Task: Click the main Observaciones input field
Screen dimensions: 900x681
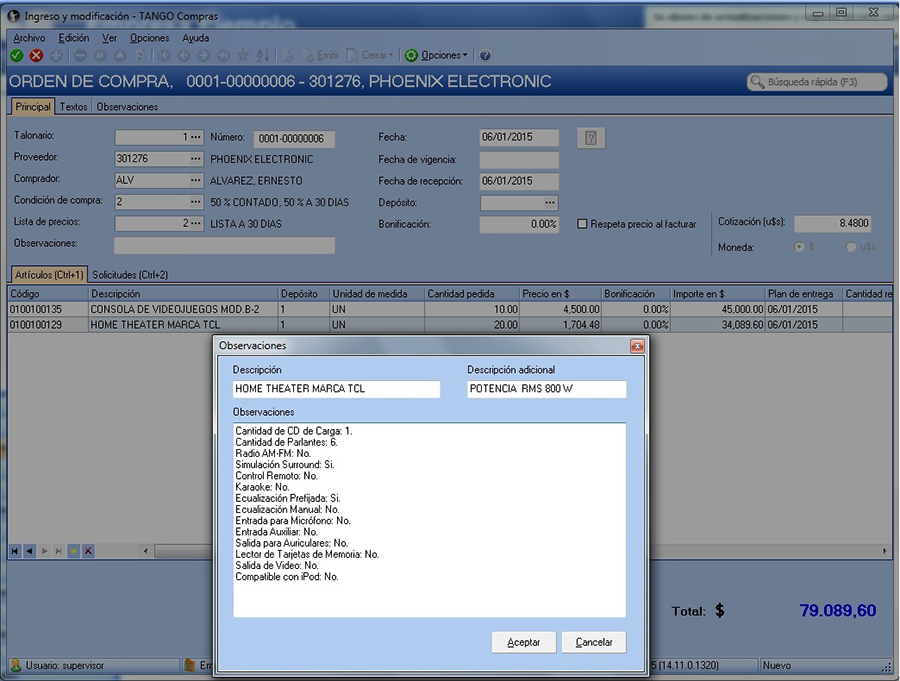Action: tap(224, 245)
